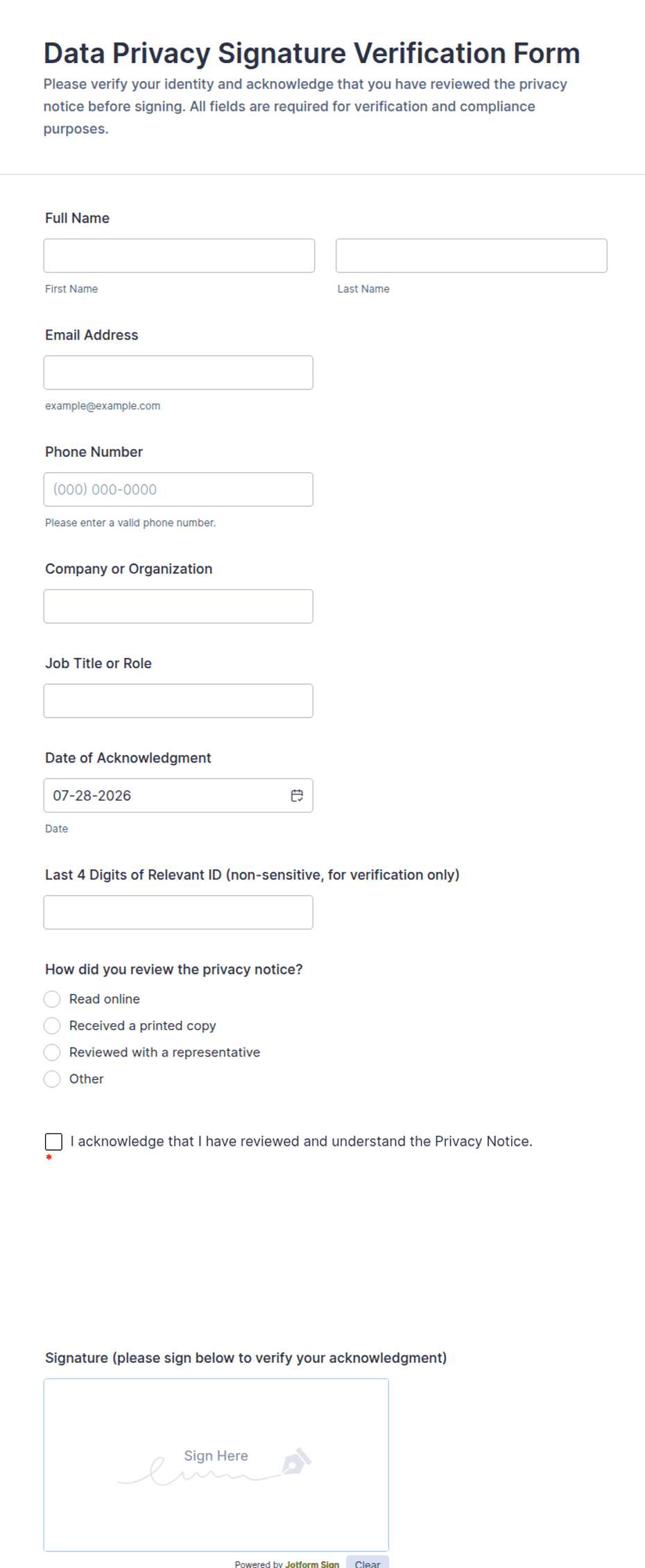Choose Reviewed with a representative
645x1568 pixels.
point(52,1052)
